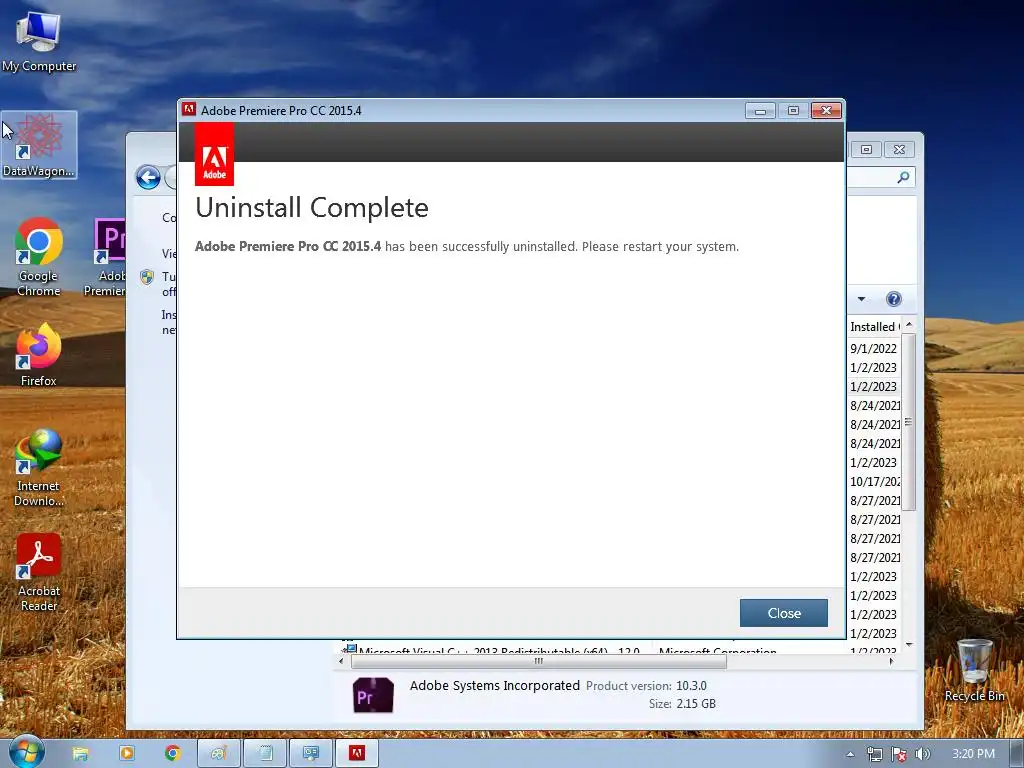Viewport: 1024px width, 768px height.
Task: Select the Adobe Premiere desktop shortcut
Action: pyautogui.click(x=104, y=257)
